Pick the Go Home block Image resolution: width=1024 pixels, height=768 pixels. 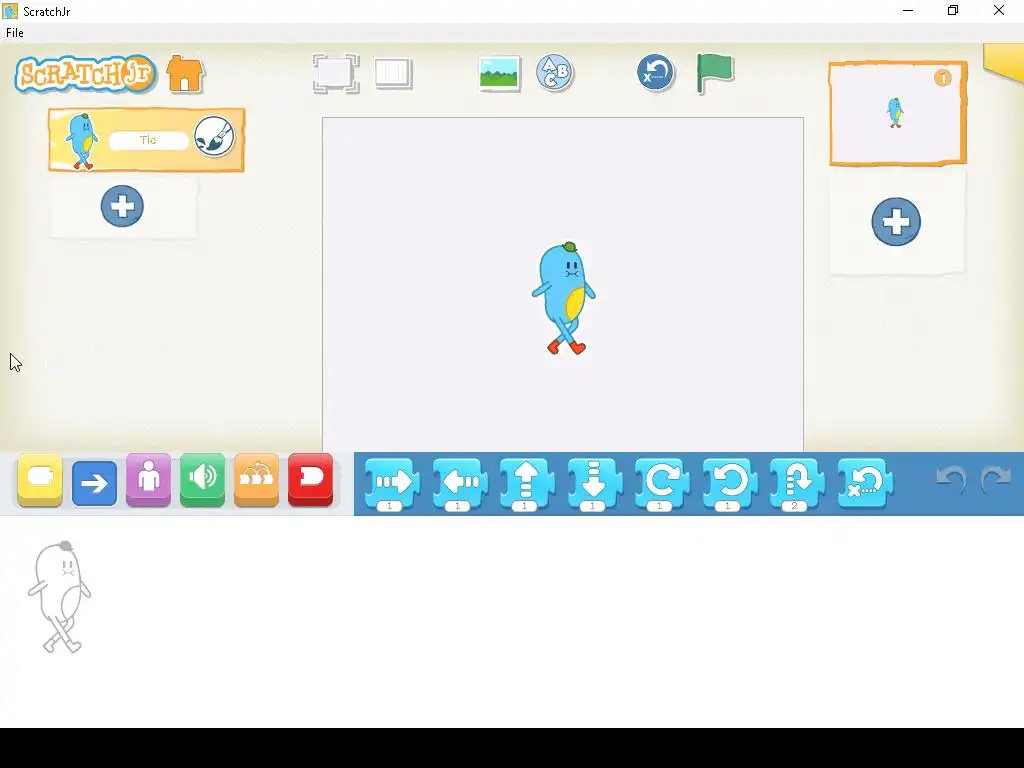(865, 483)
